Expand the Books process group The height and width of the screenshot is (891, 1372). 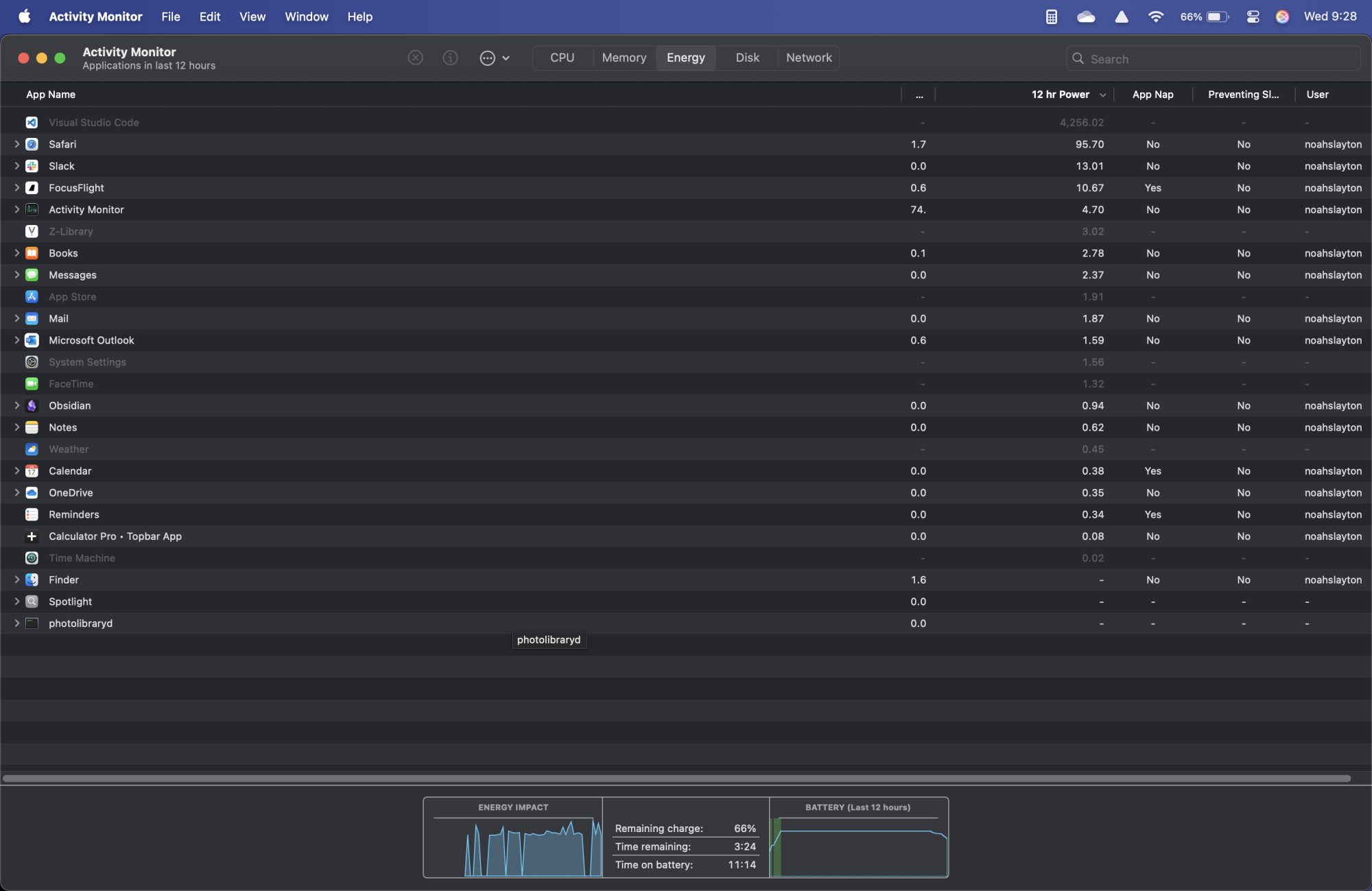16,253
